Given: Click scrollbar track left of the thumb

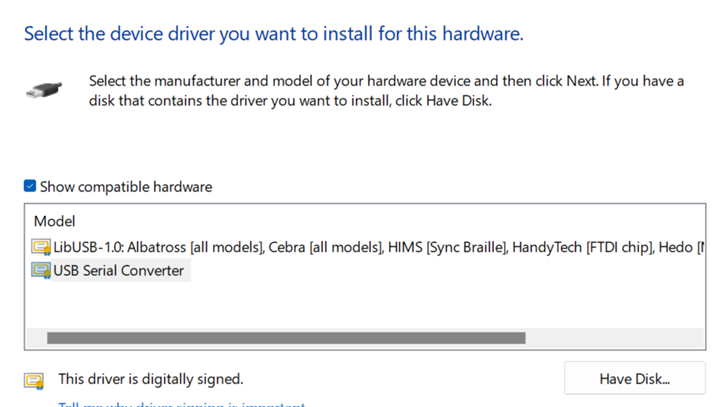Looking at the screenshot, I should point(36,338).
